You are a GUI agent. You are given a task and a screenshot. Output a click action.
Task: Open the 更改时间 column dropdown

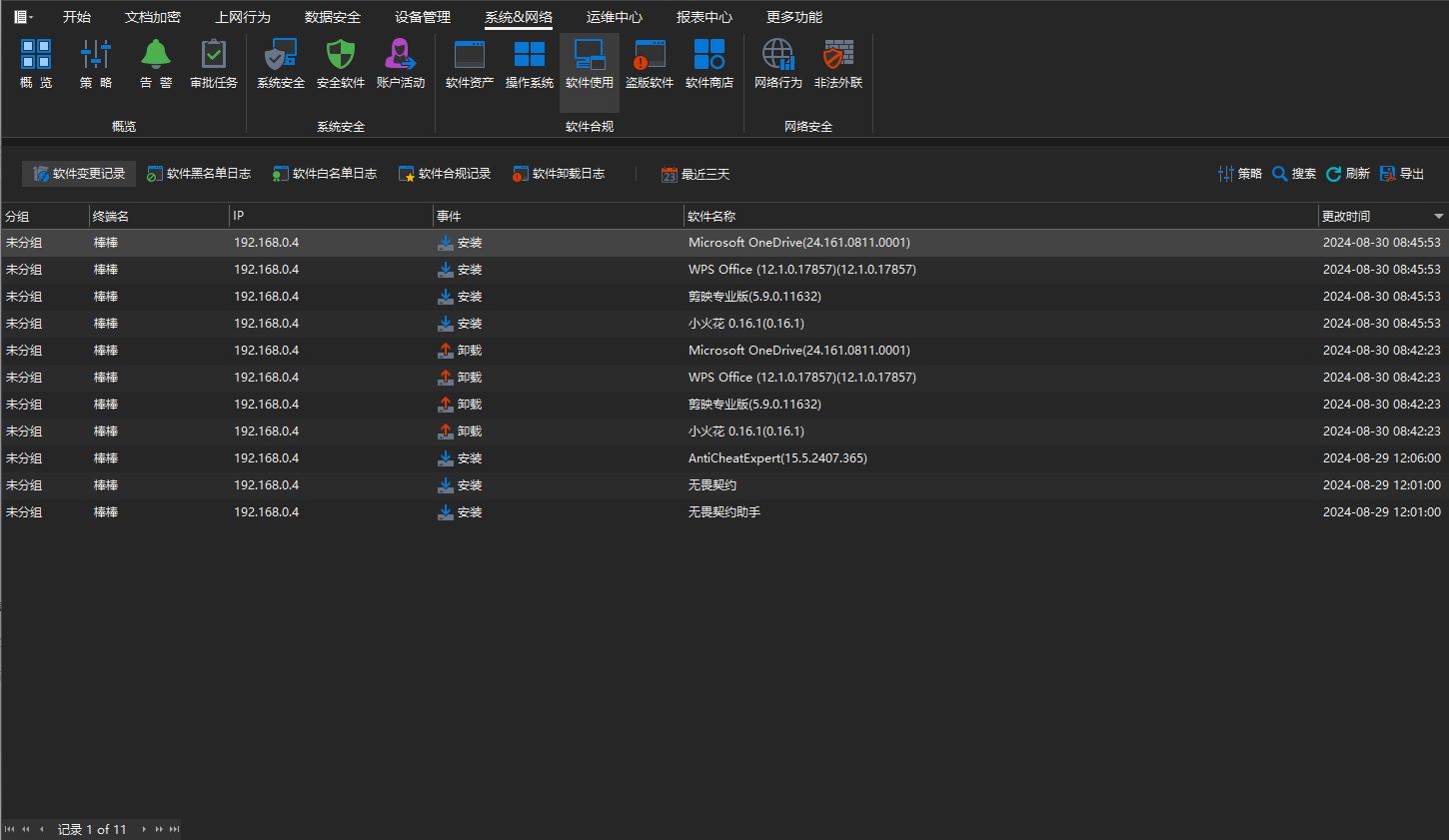point(1438,215)
